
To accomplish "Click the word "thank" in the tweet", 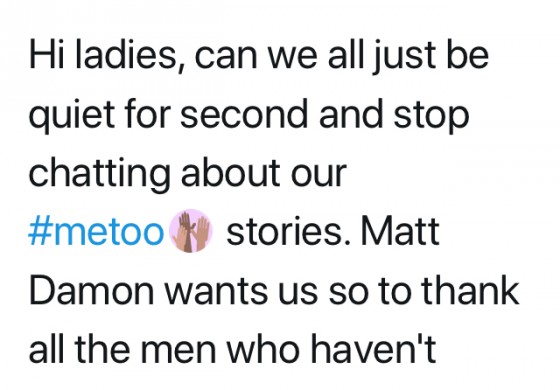I will [x=470, y=291].
